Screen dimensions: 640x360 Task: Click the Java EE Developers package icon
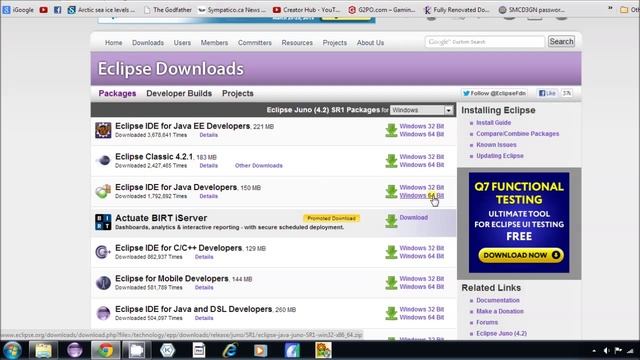103,130
